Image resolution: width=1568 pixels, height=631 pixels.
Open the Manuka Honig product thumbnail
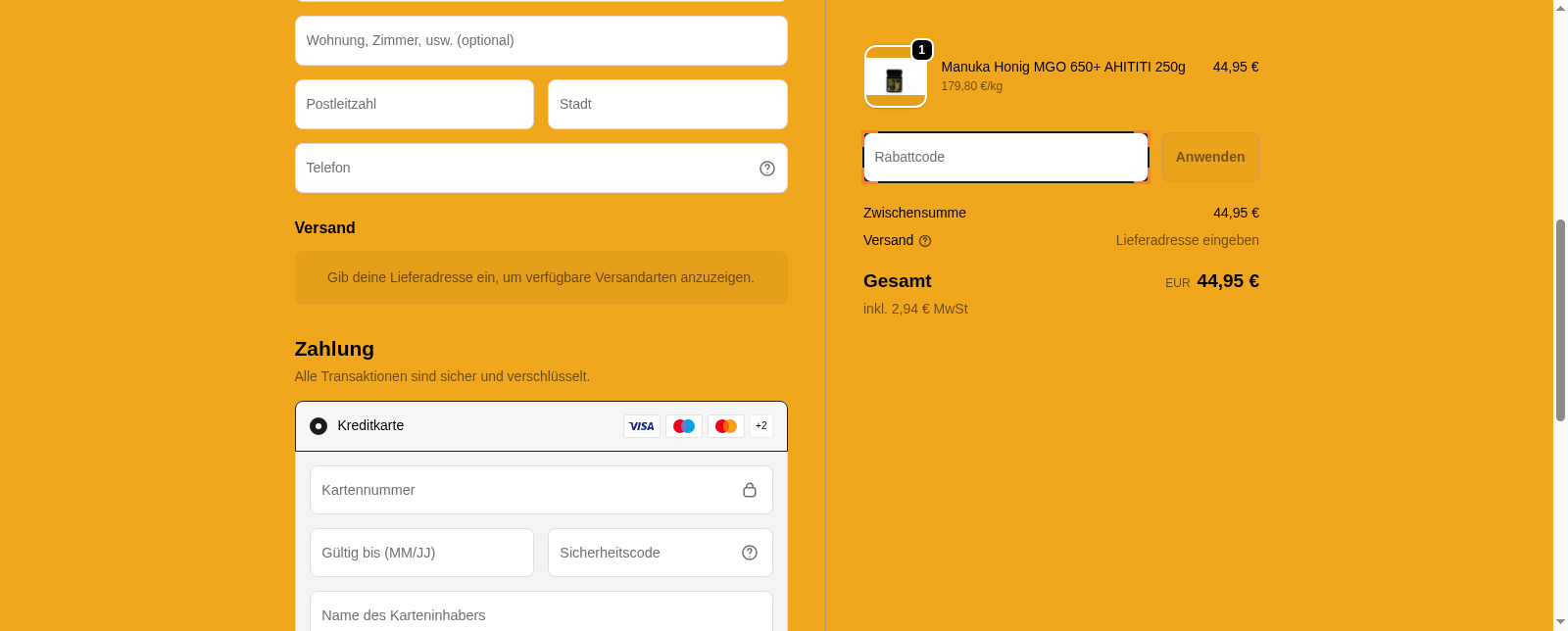click(x=895, y=80)
